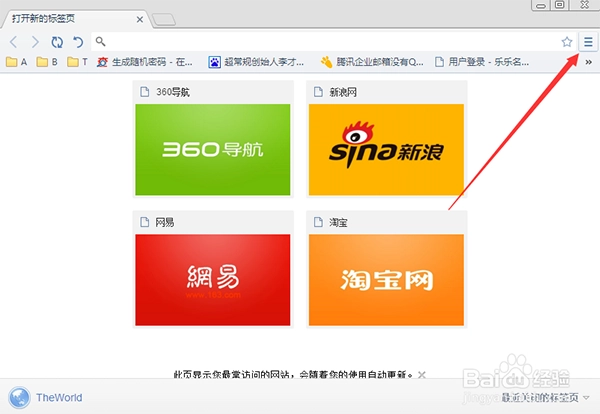Open the 360导航 thumbnail tile
This screenshot has width=600, height=414.
pos(213,149)
